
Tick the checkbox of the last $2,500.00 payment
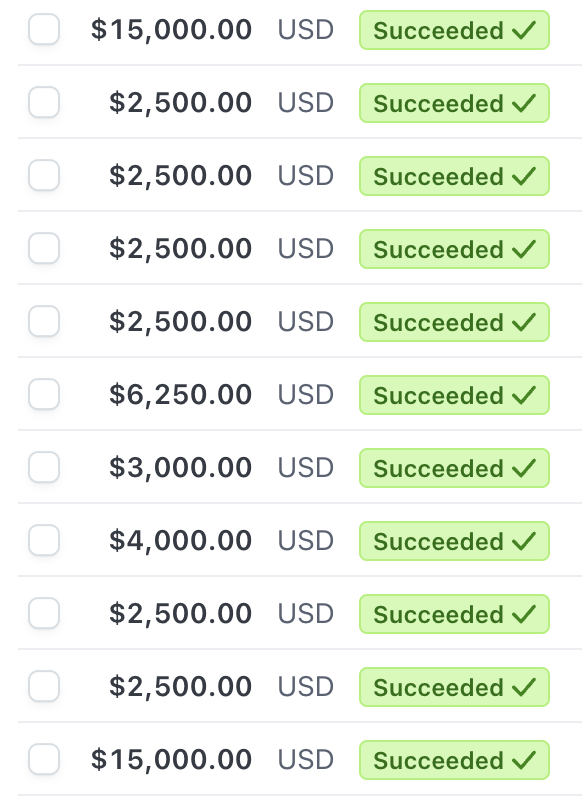[44, 686]
